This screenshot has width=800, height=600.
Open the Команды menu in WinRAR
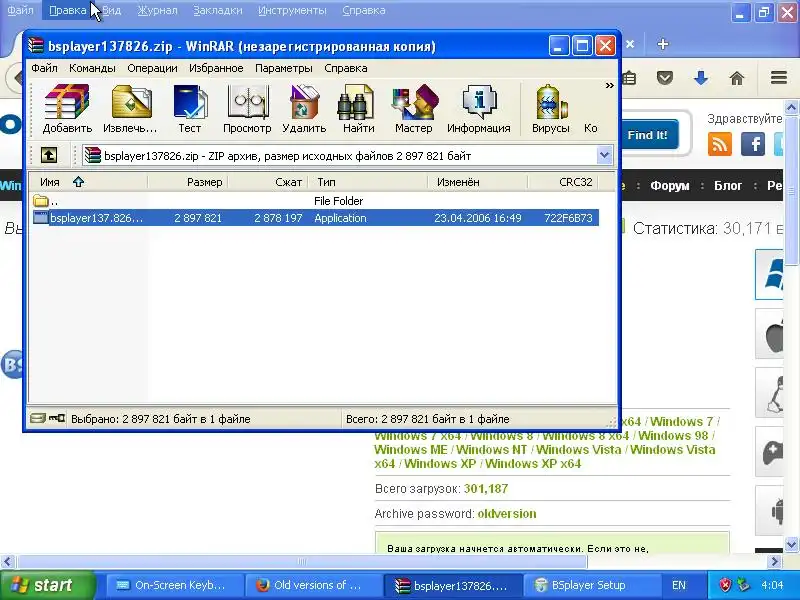[92, 68]
